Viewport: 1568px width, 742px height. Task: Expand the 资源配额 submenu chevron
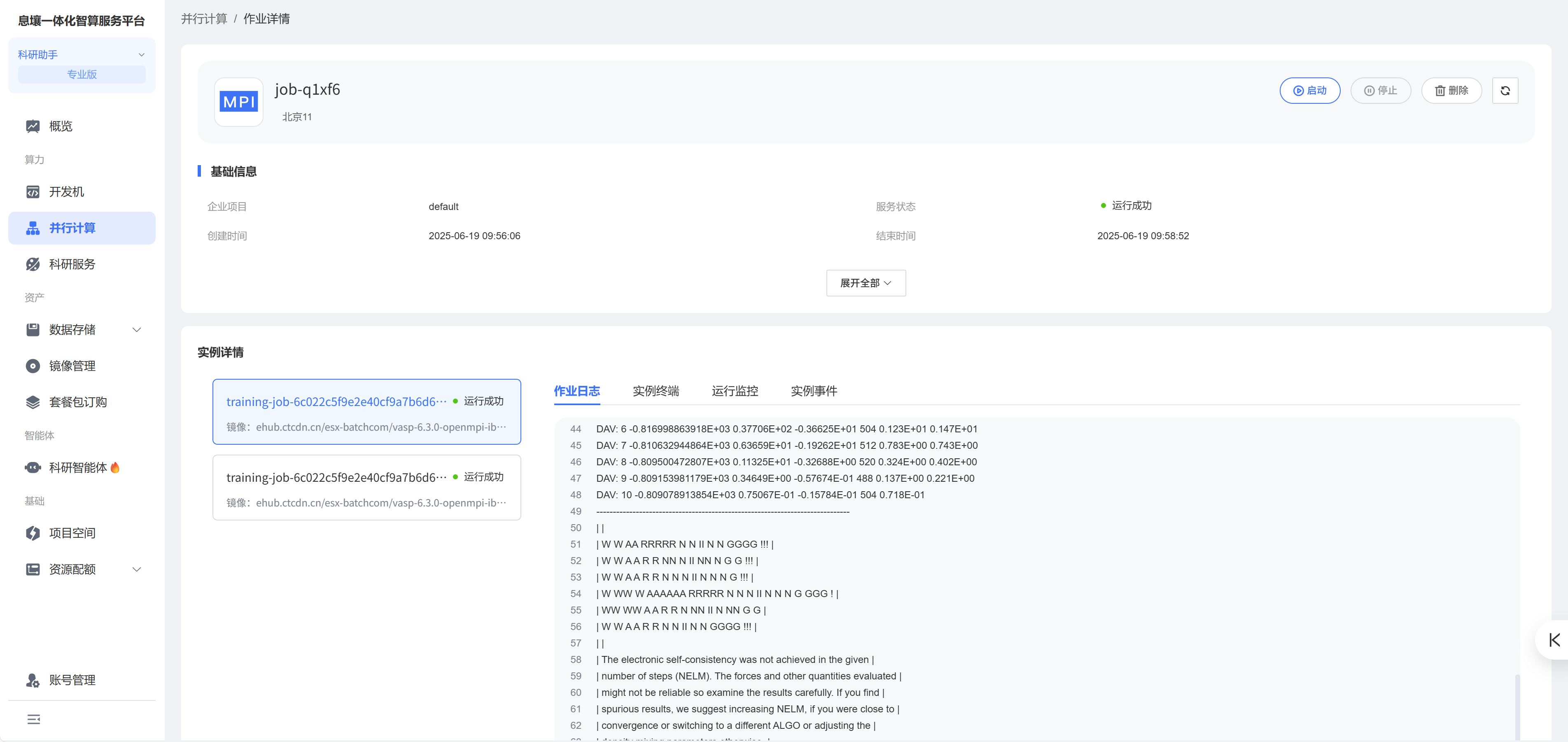[x=137, y=569]
